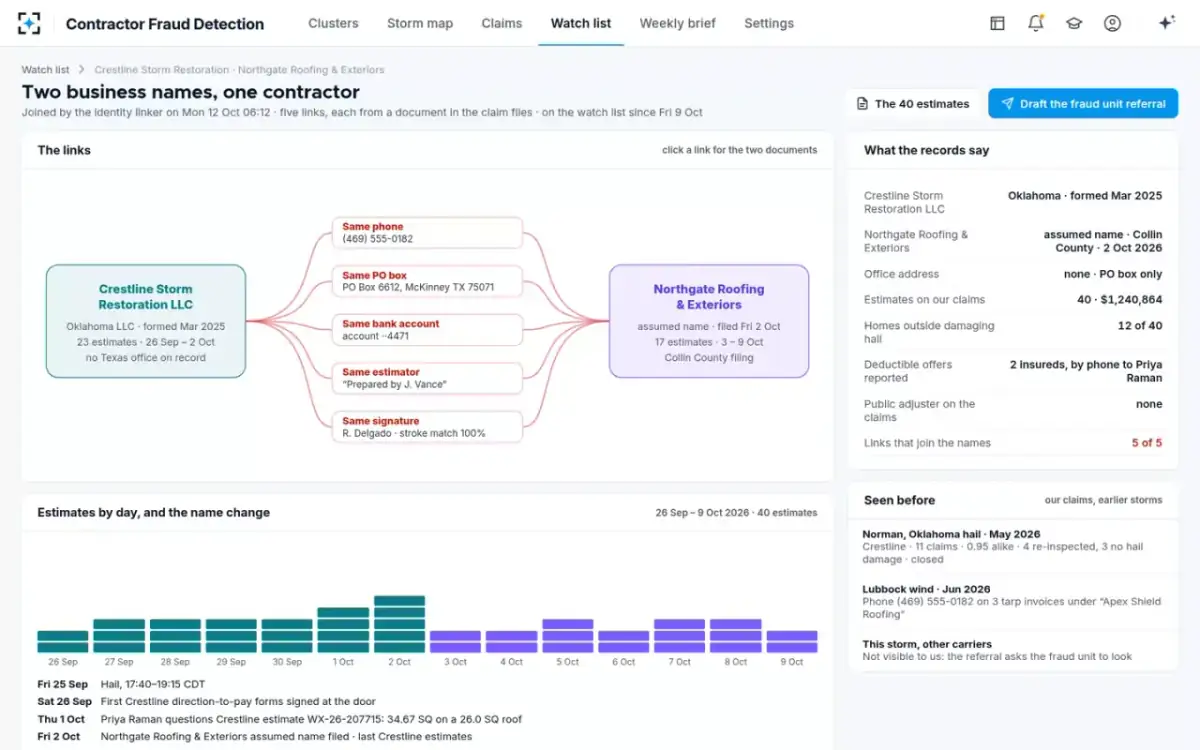Open the notifications bell
This screenshot has height=750, width=1200.
pos(1036,23)
